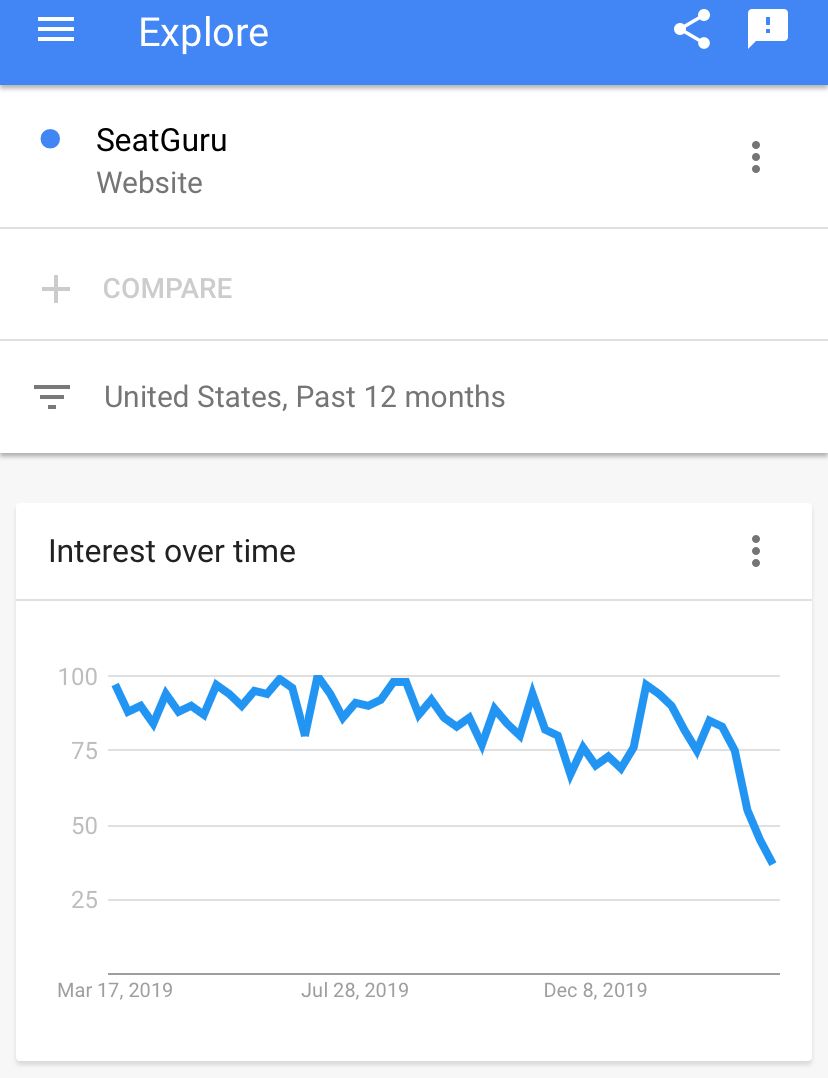Open the send feedback icon
This screenshot has height=1078, width=828.
point(767,30)
